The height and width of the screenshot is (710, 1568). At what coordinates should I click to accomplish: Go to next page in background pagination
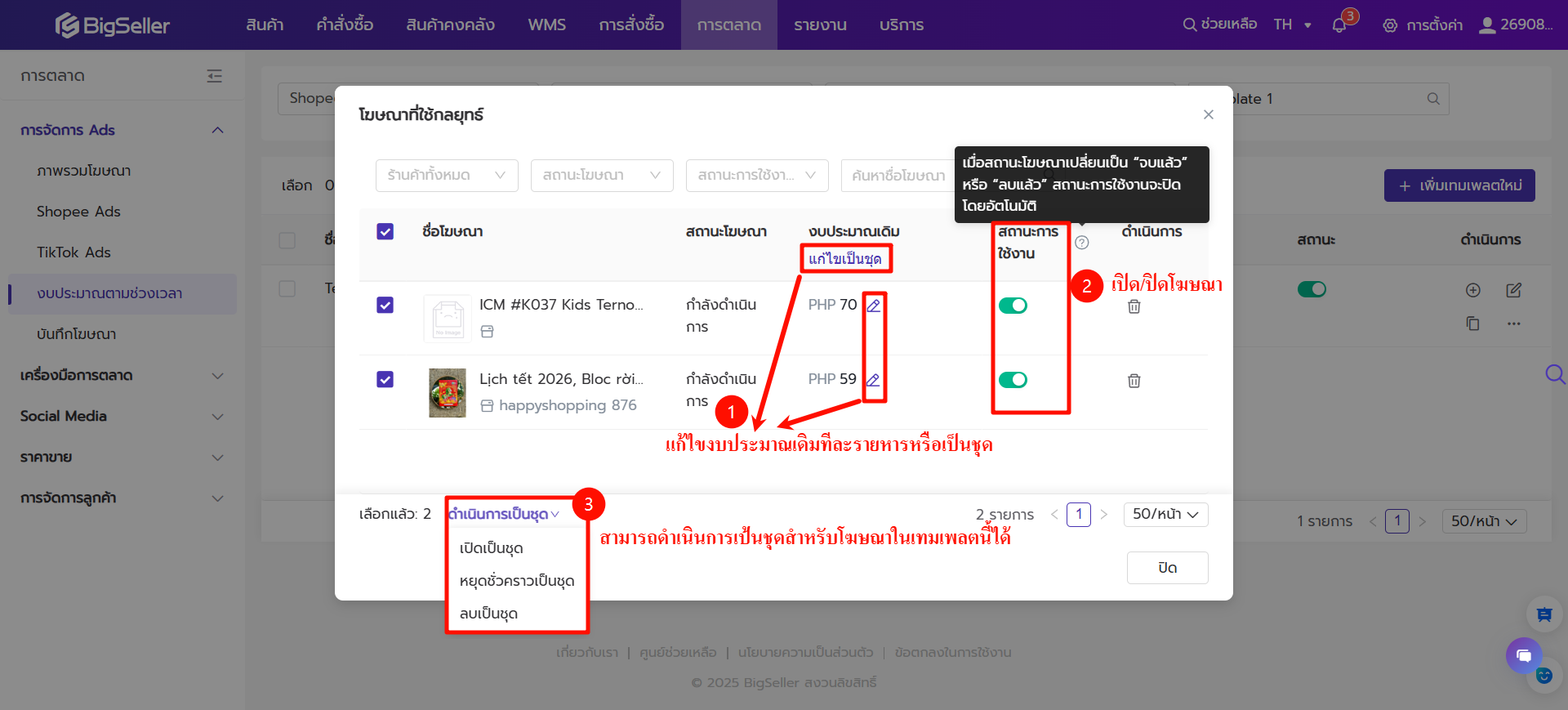tap(1423, 521)
